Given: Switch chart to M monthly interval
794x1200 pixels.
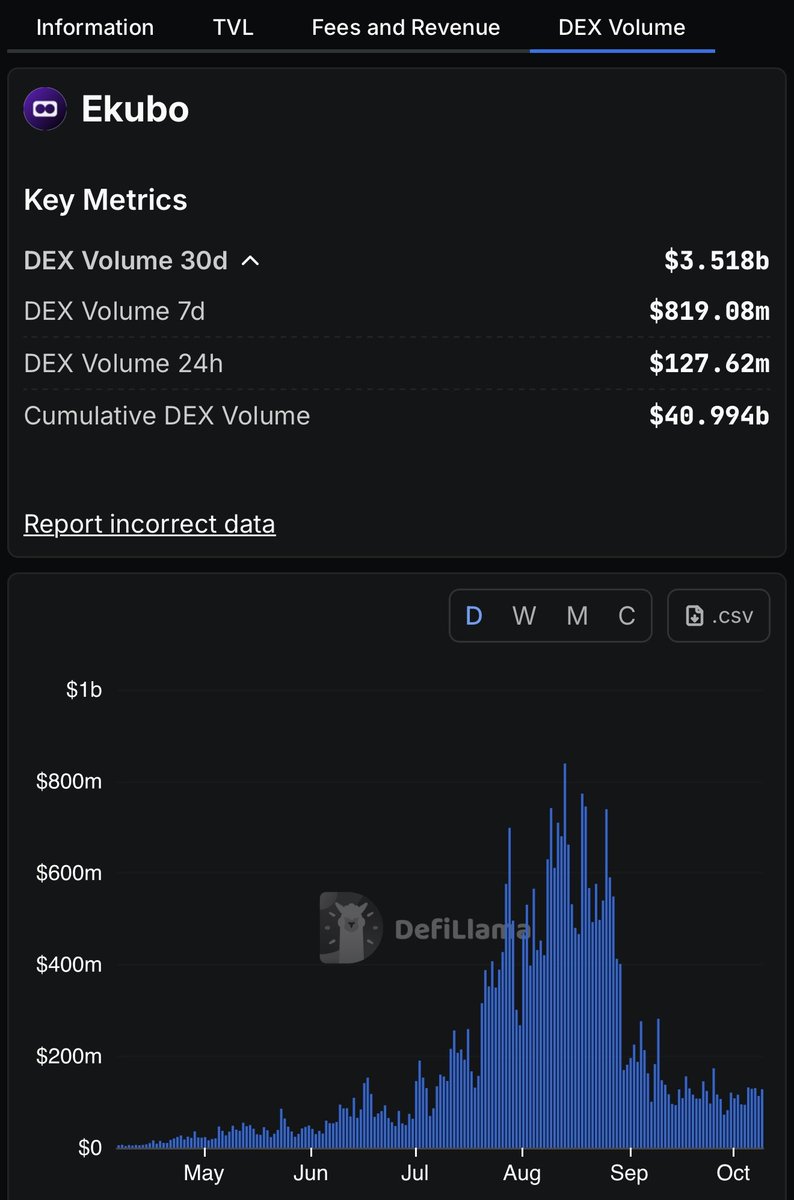Looking at the screenshot, I should pyautogui.click(x=577, y=615).
